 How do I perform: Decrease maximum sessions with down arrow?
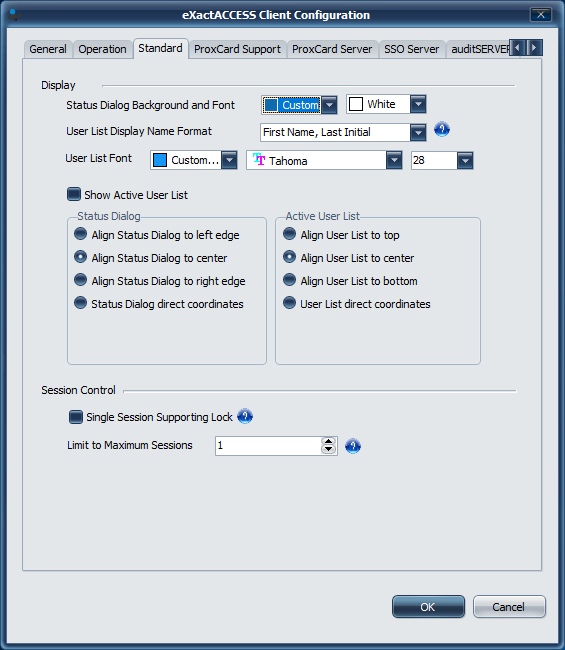329,450
